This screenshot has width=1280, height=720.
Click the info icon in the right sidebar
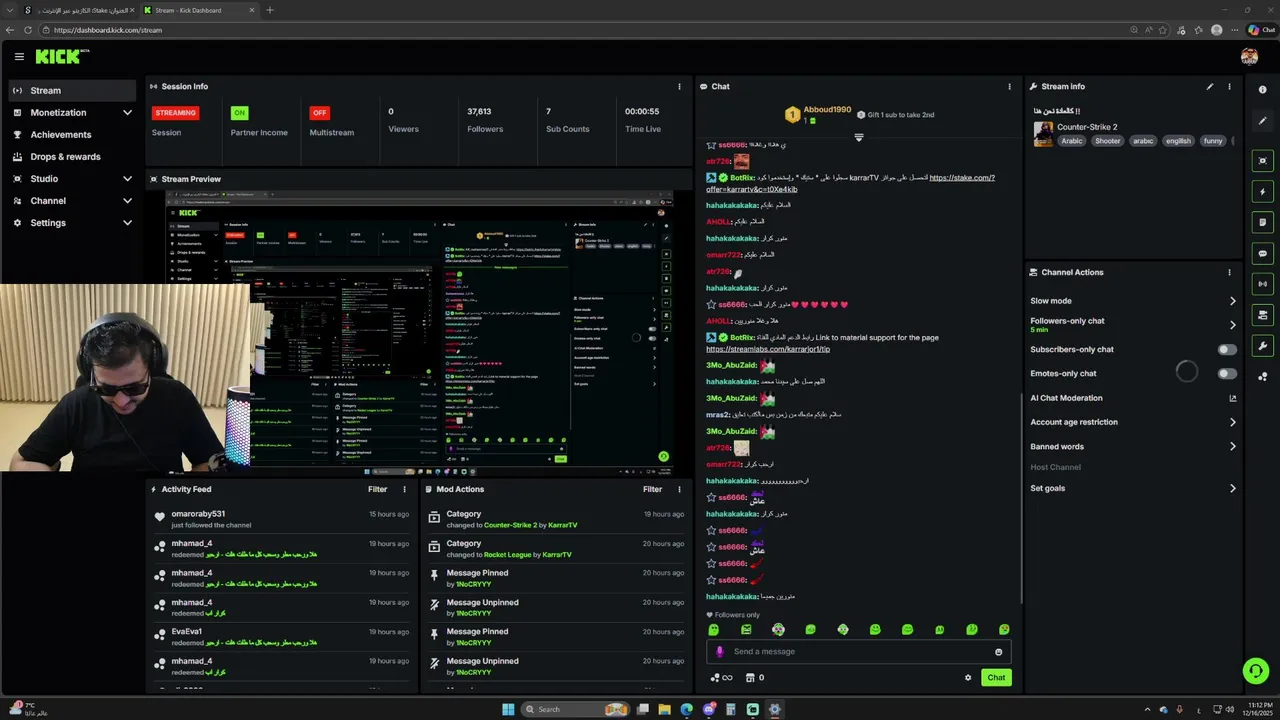point(1263,90)
